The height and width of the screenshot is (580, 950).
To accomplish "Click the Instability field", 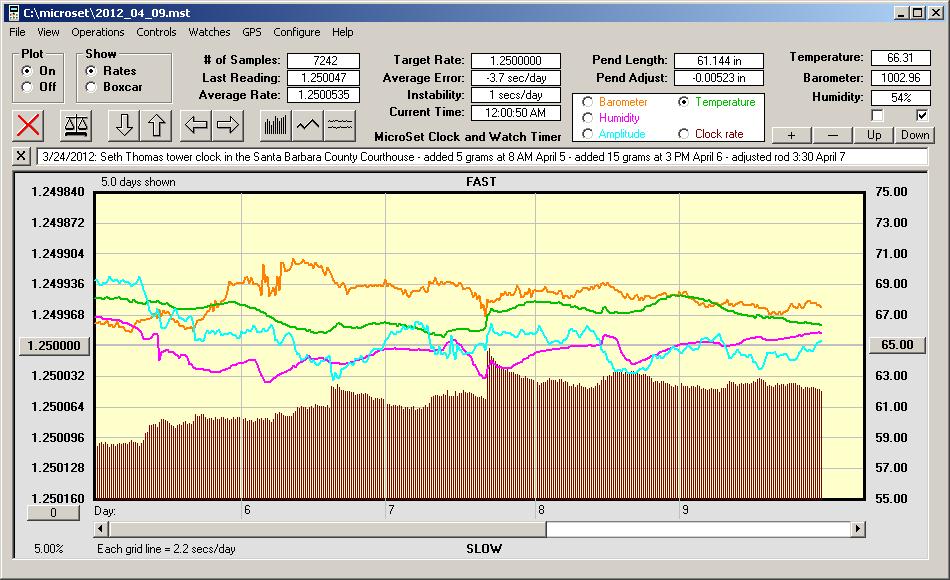I will pyautogui.click(x=516, y=95).
